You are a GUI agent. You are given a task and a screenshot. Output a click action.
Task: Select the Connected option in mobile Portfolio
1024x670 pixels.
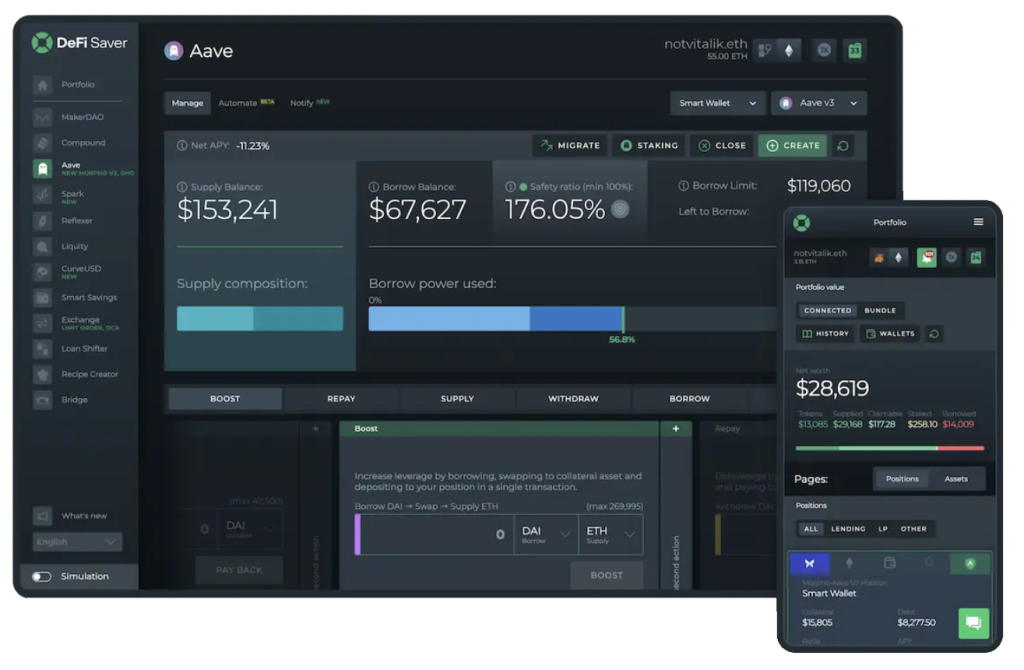point(827,311)
